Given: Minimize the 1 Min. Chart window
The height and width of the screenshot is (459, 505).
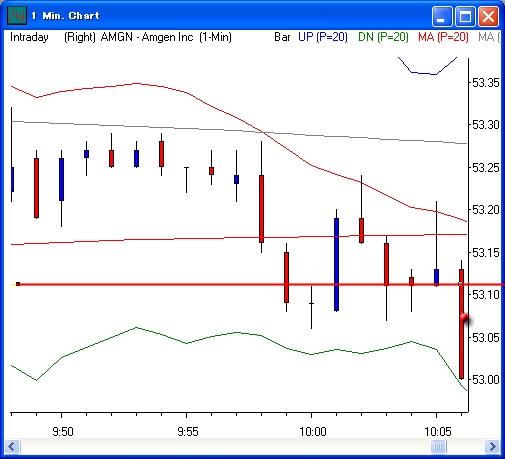Looking at the screenshot, I should pos(442,16).
